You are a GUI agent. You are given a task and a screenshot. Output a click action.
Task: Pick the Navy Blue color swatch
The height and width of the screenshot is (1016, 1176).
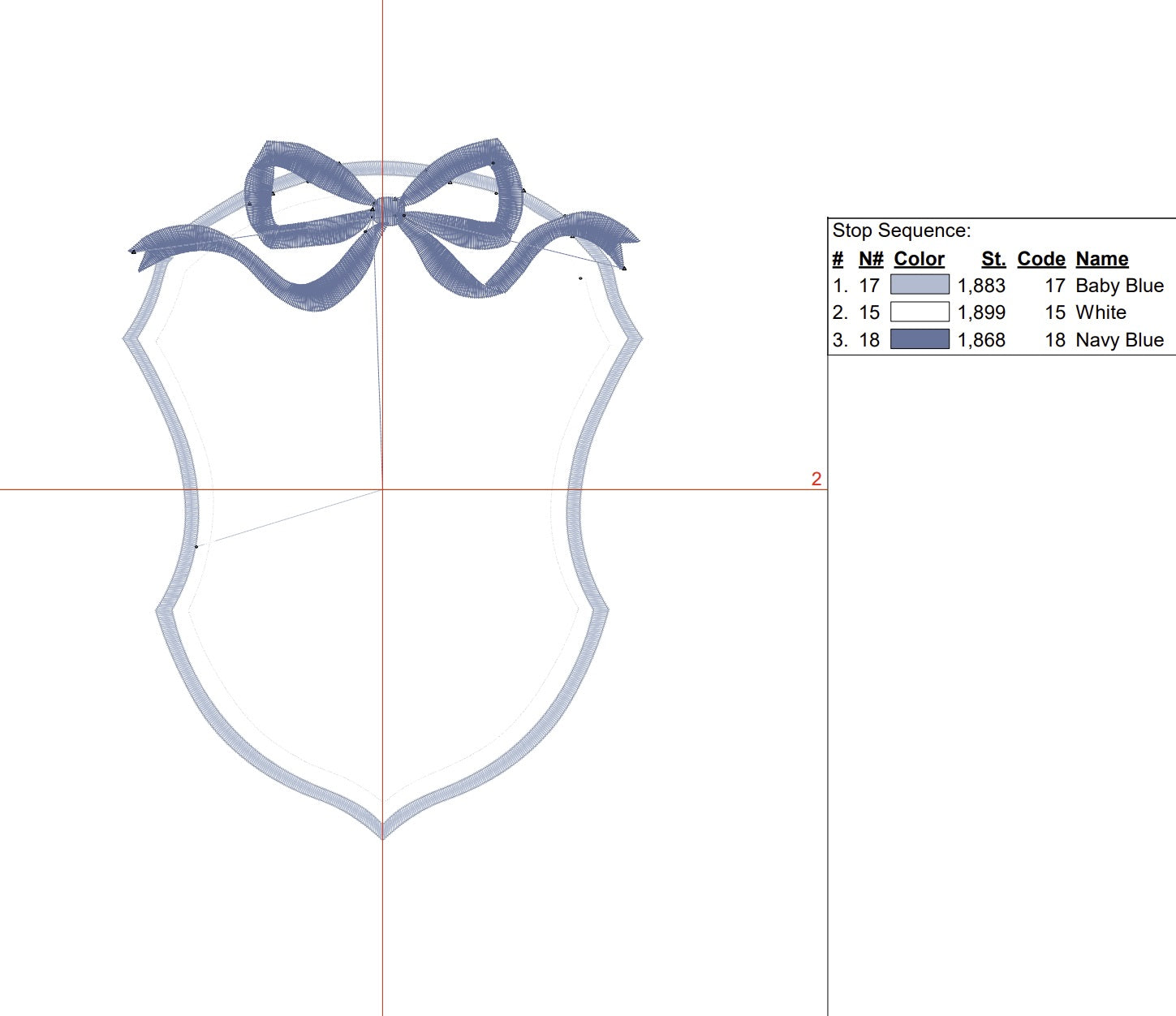[x=920, y=339]
